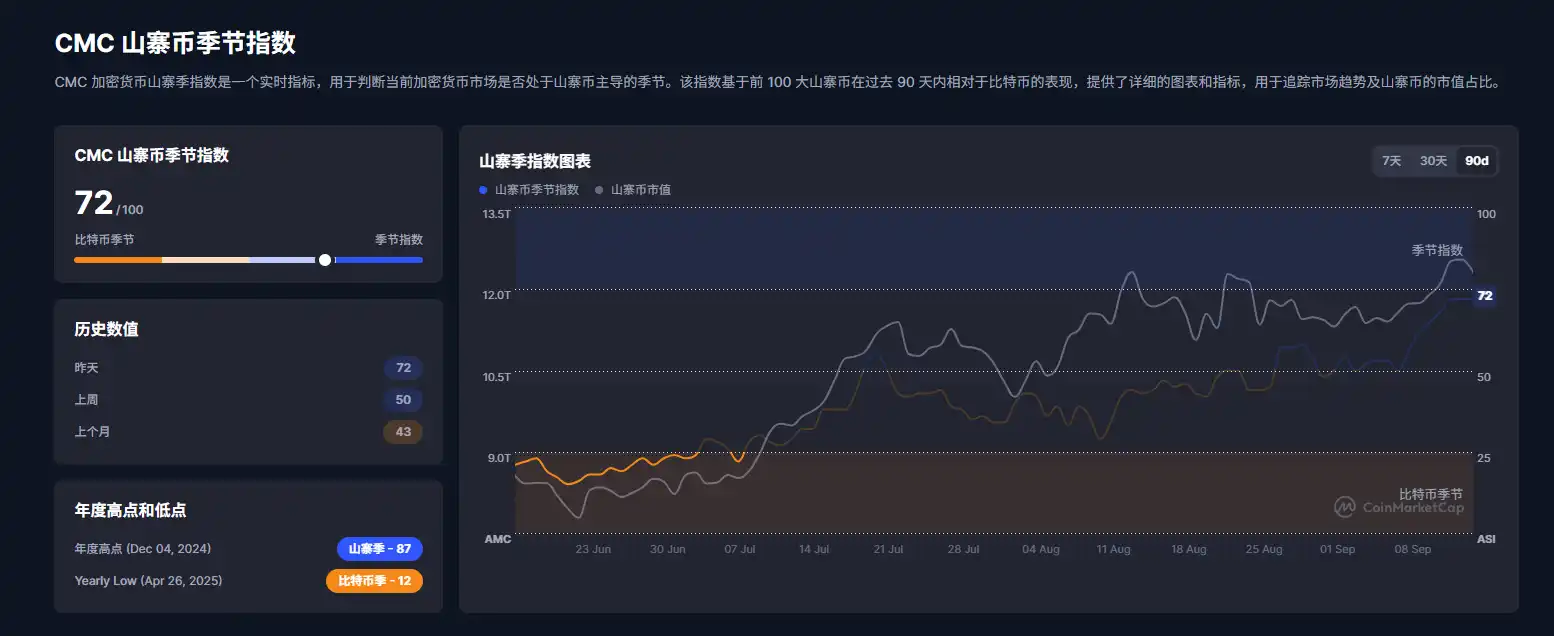Click the 山寨季指数图表 chart title
The image size is (1554, 636).
[x=535, y=161]
